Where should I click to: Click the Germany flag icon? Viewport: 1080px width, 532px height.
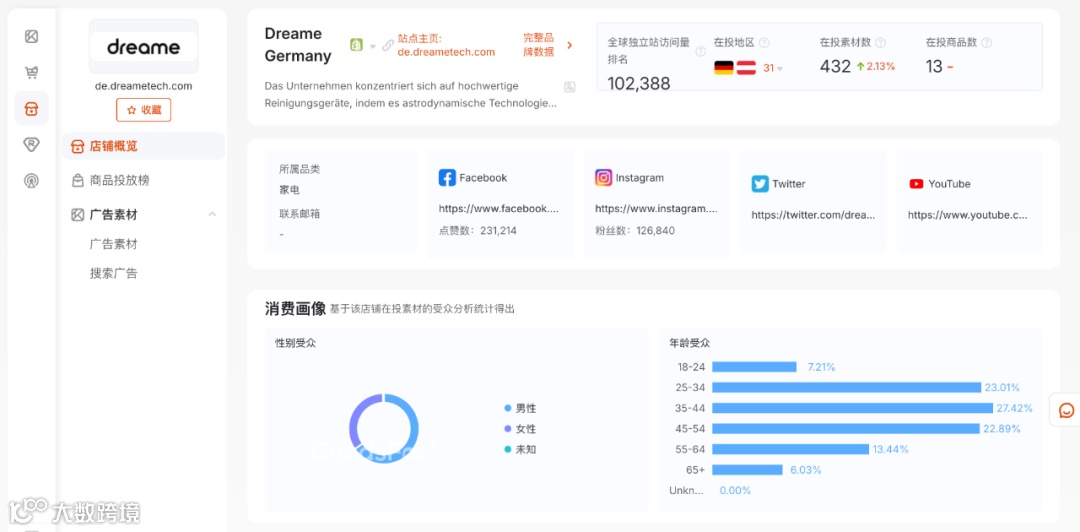click(x=724, y=68)
